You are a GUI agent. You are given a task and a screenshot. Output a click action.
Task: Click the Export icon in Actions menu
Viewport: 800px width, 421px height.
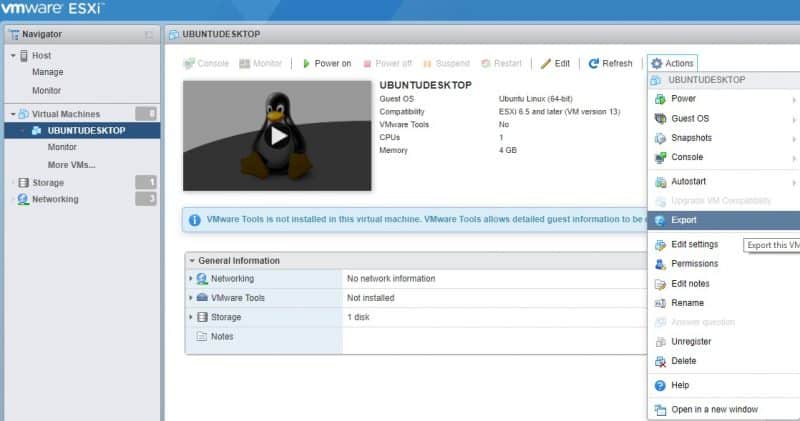click(659, 220)
